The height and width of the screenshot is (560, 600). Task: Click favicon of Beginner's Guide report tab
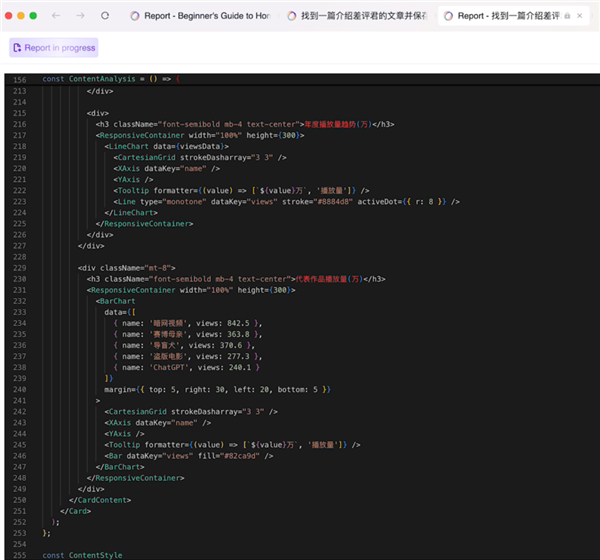135,16
